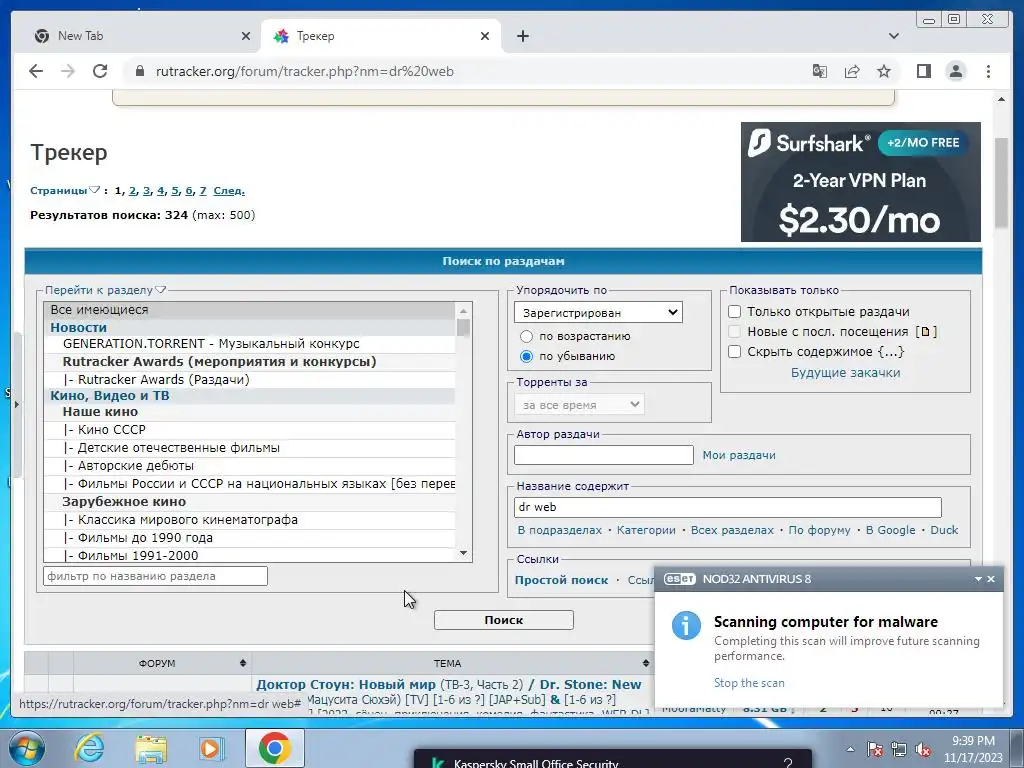Open the Перейти к разделу dropdown
Image resolution: width=1024 pixels, height=768 pixels.
click(x=105, y=290)
